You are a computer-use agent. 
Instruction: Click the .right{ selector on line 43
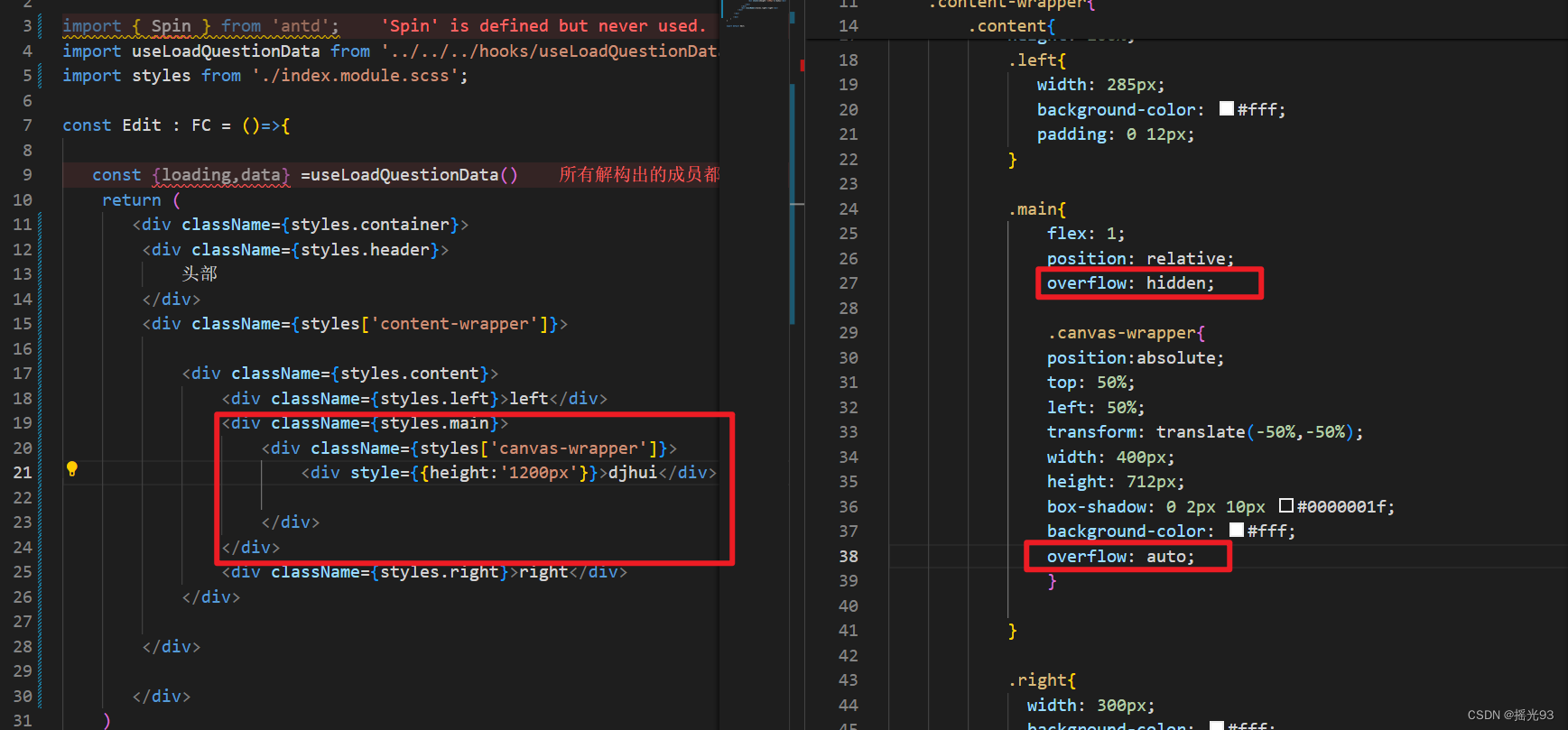[x=1042, y=680]
